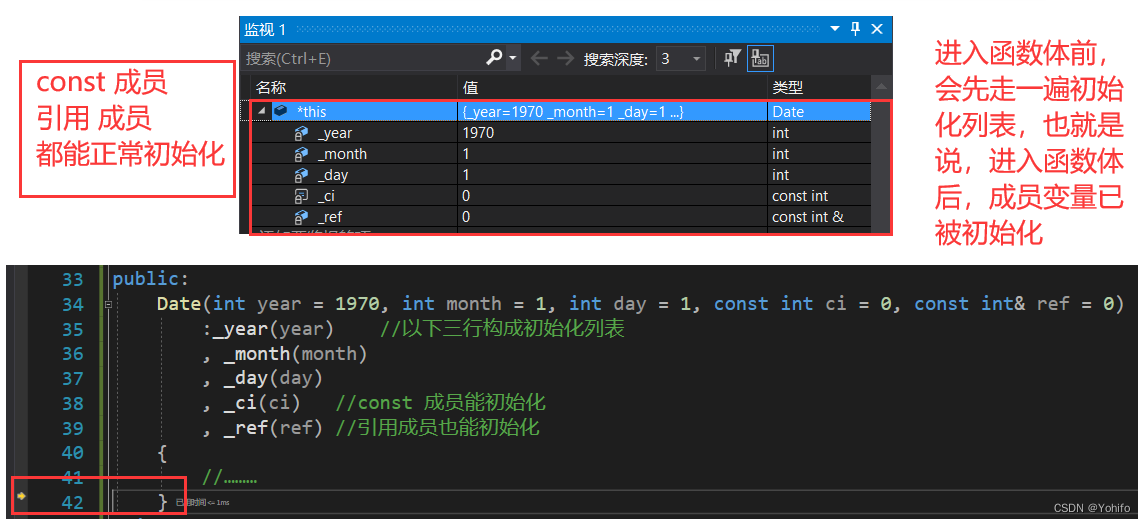Collapse the Date constructor code block at line 34

[x=108, y=305]
